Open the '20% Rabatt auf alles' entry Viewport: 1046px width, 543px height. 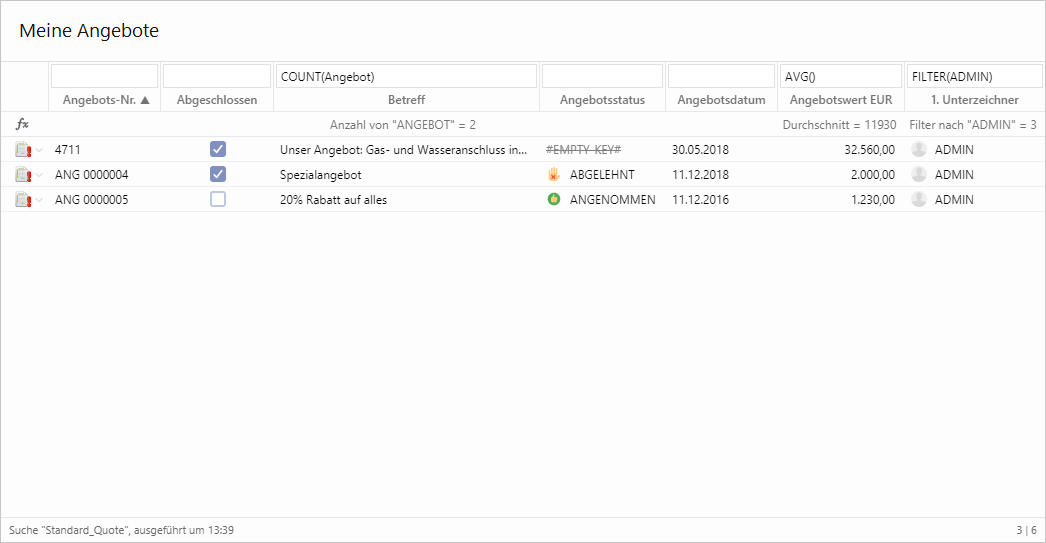pyautogui.click(x=333, y=200)
